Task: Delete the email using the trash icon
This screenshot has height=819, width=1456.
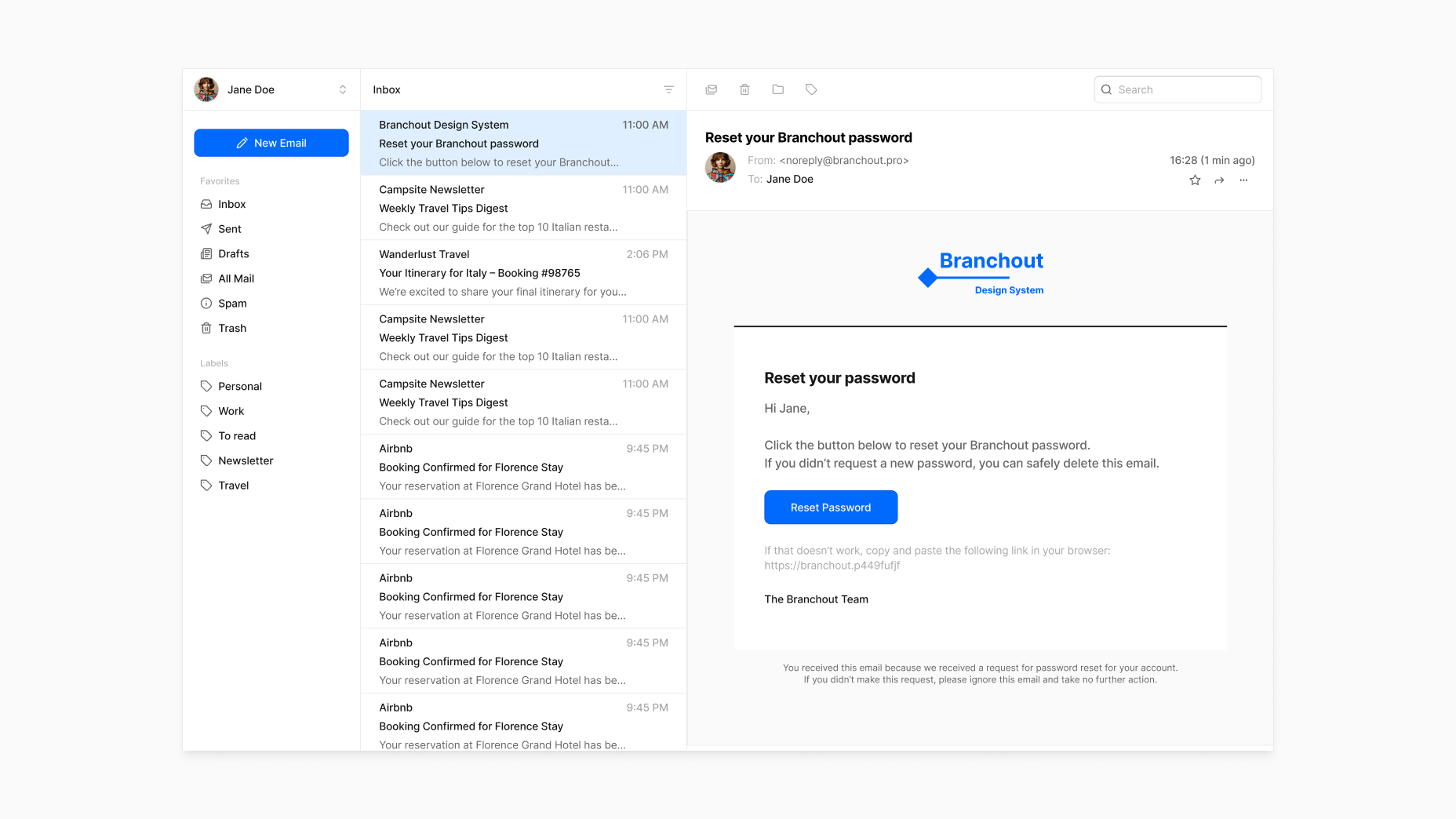Action: pyautogui.click(x=744, y=89)
